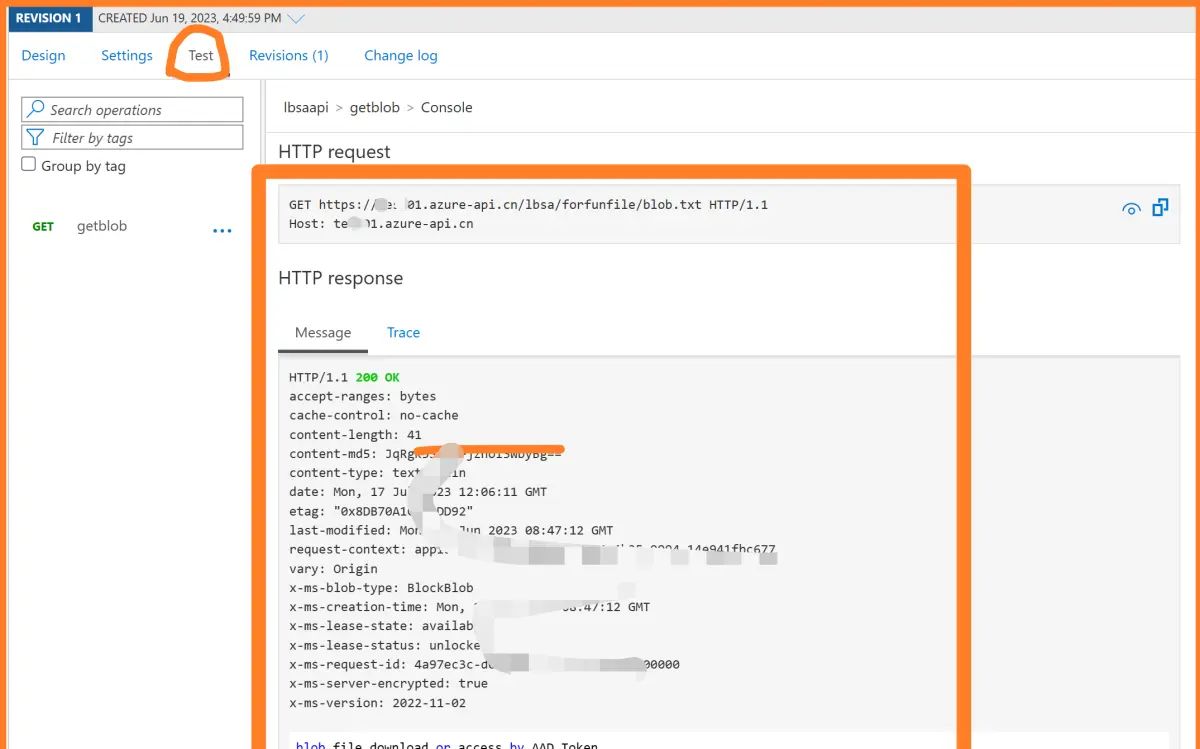Click getblob in the breadcrumb path
1200x749 pixels.
click(x=375, y=108)
